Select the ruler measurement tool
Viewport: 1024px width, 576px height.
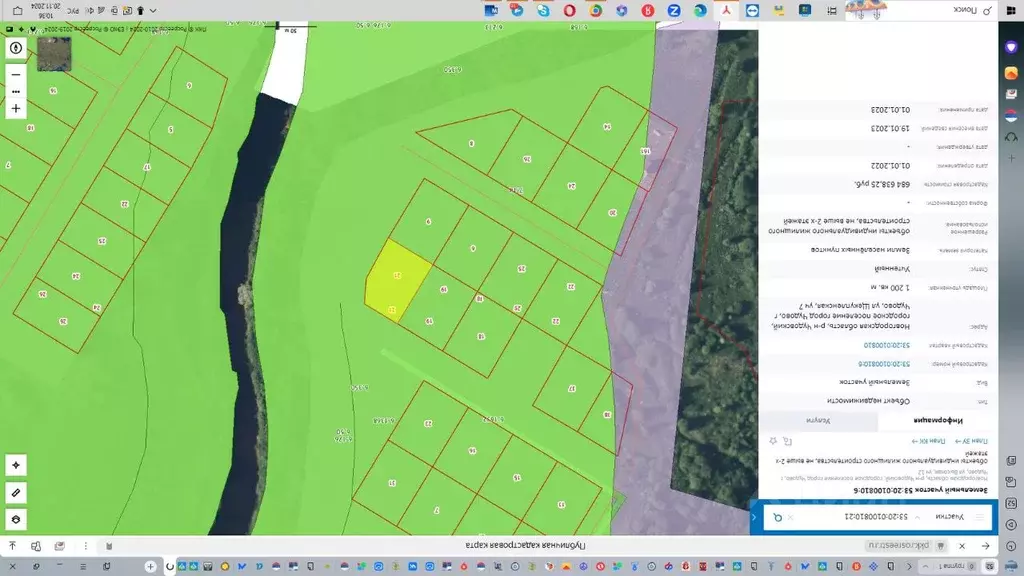tap(16, 492)
